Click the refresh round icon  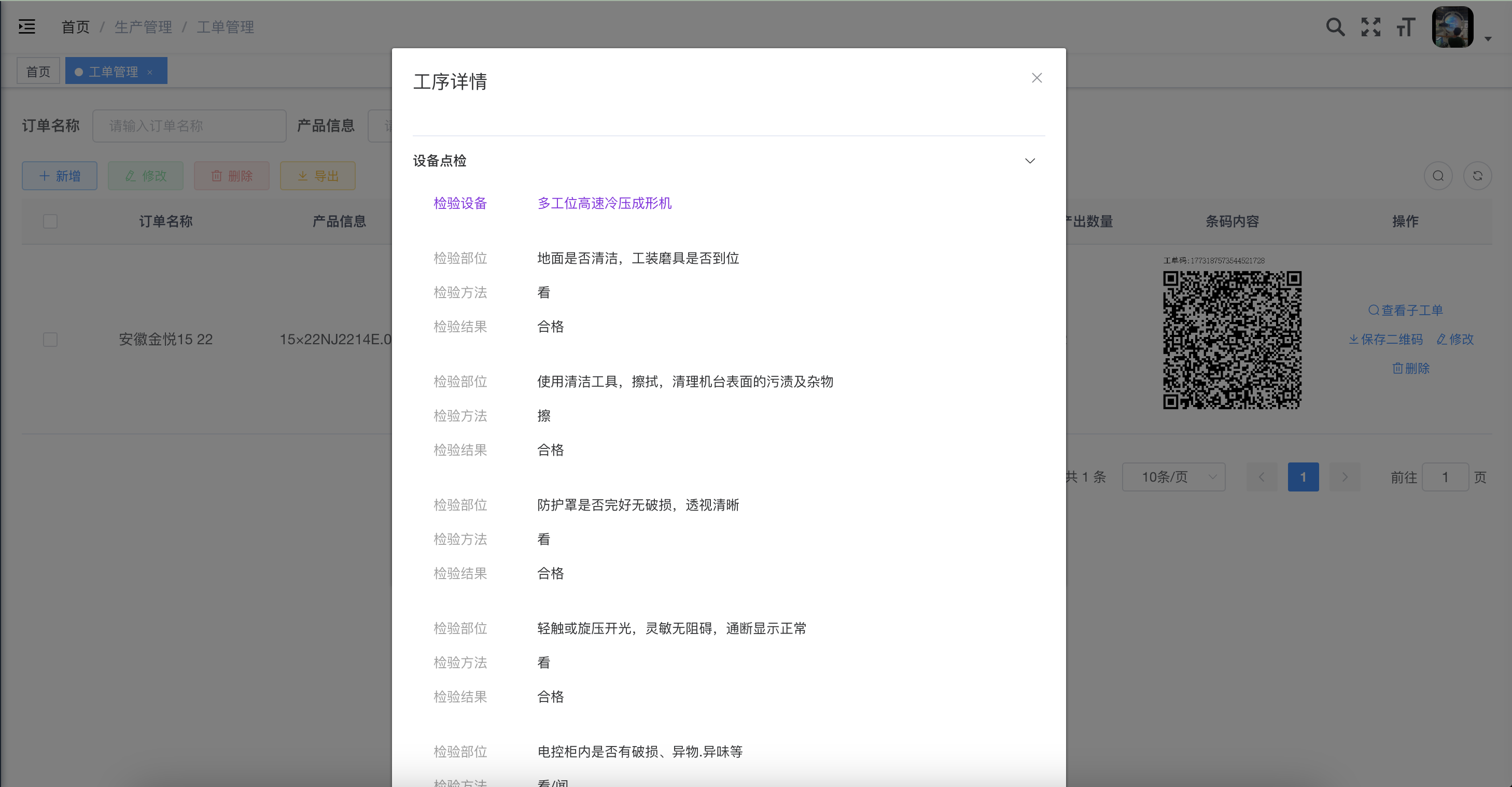tap(1477, 175)
